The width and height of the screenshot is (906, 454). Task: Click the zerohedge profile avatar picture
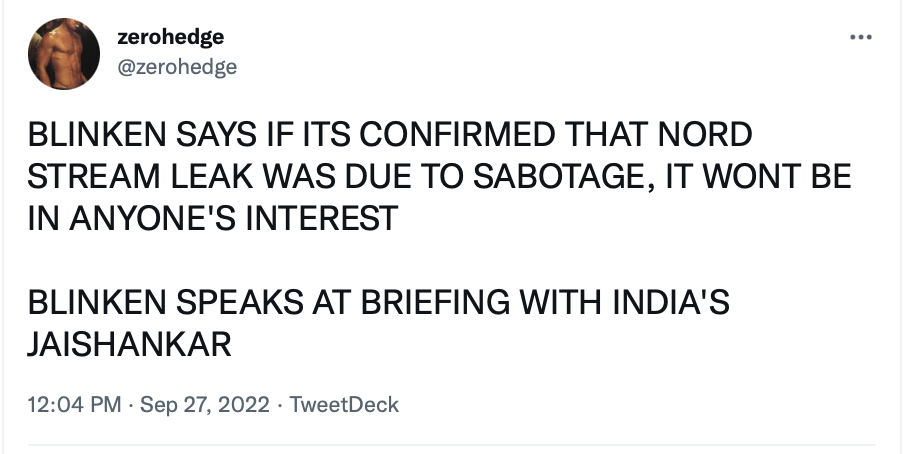tap(64, 54)
